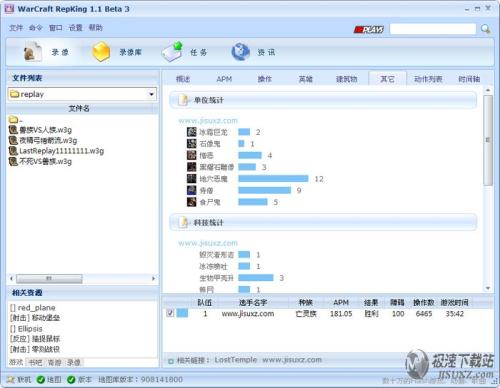Click the magnifier search icon

click(485, 29)
